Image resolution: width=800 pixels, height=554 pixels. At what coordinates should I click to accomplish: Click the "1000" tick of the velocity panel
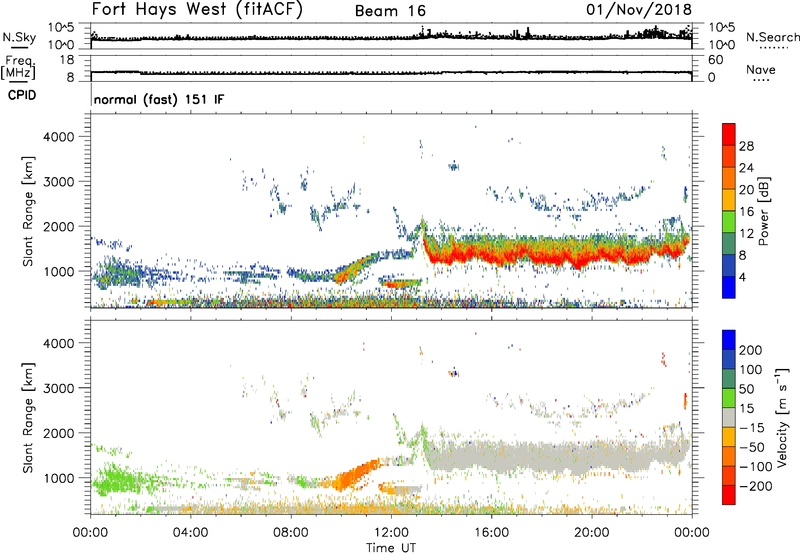click(x=59, y=478)
